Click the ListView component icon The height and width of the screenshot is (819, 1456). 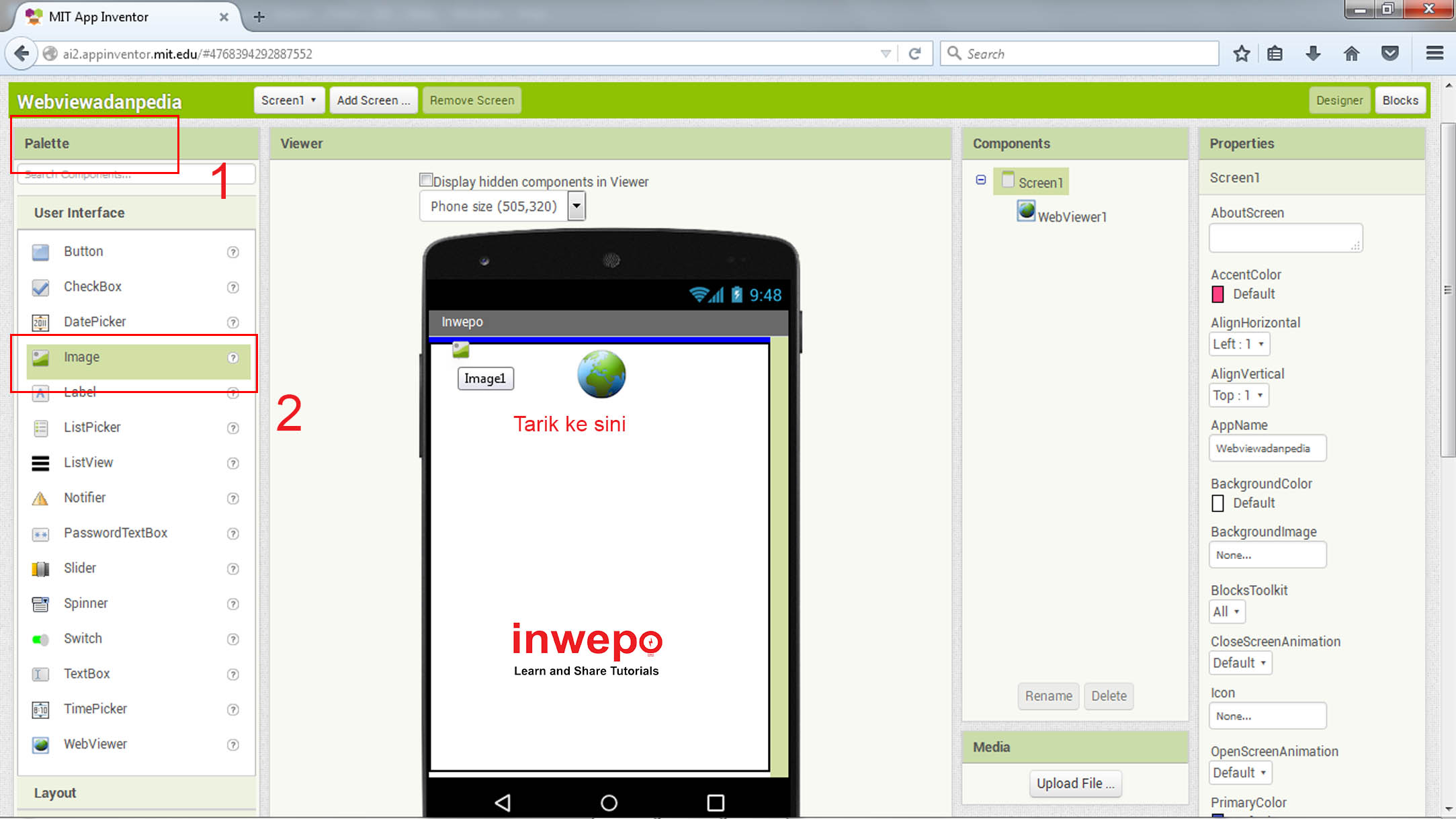coord(40,463)
